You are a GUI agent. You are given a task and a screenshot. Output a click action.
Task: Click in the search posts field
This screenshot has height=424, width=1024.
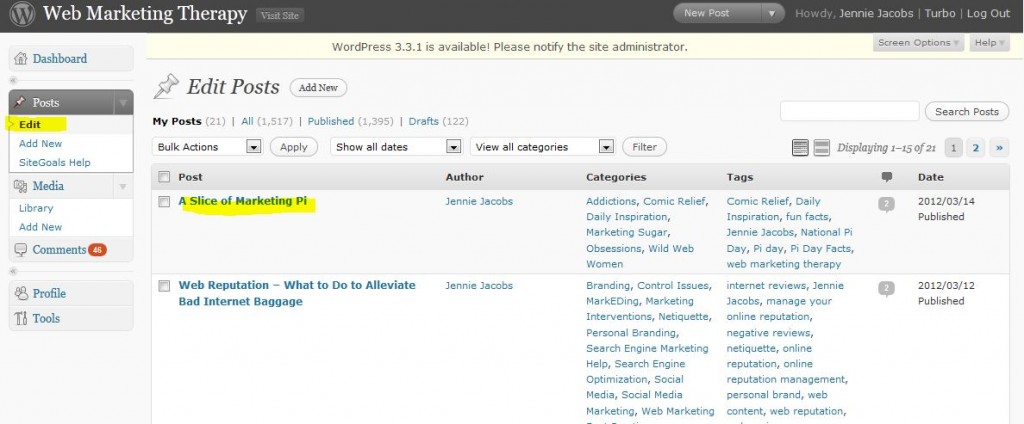pos(850,111)
